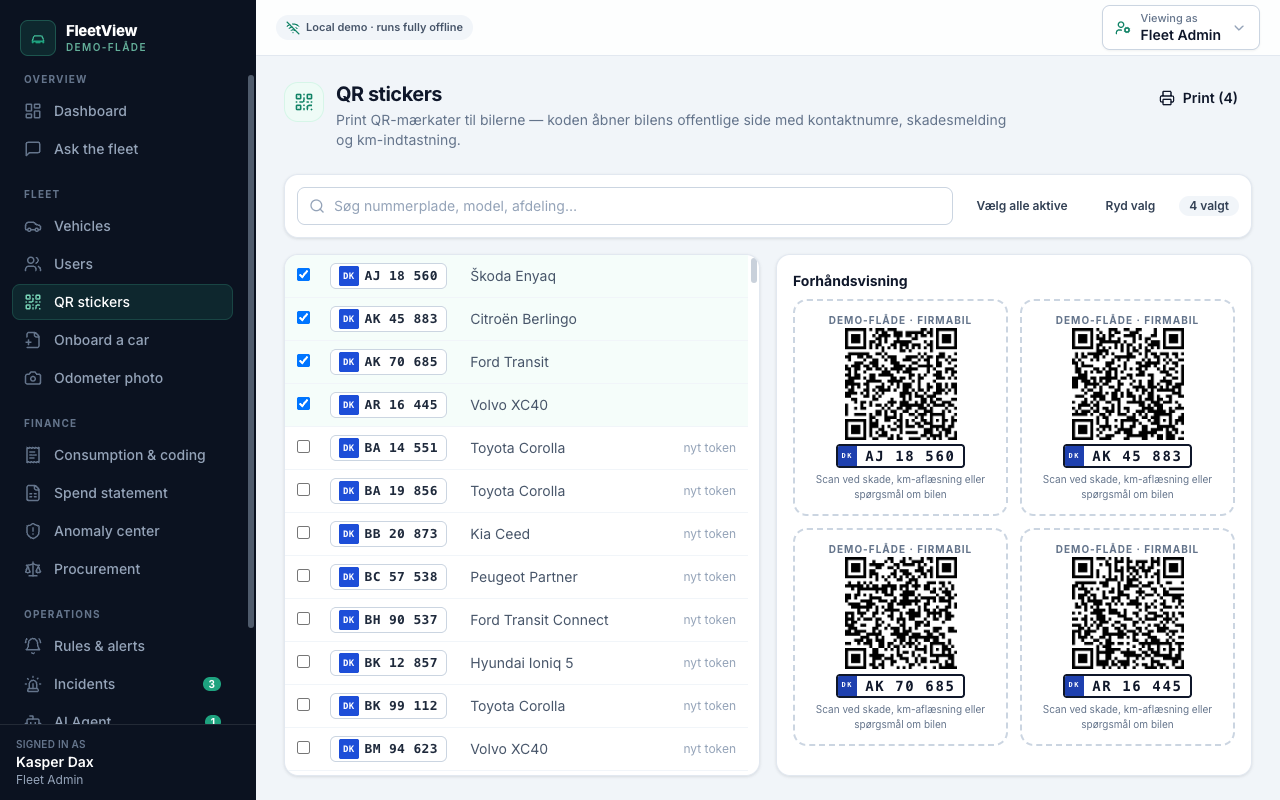Navigate to Anomaly center

tap(122, 531)
